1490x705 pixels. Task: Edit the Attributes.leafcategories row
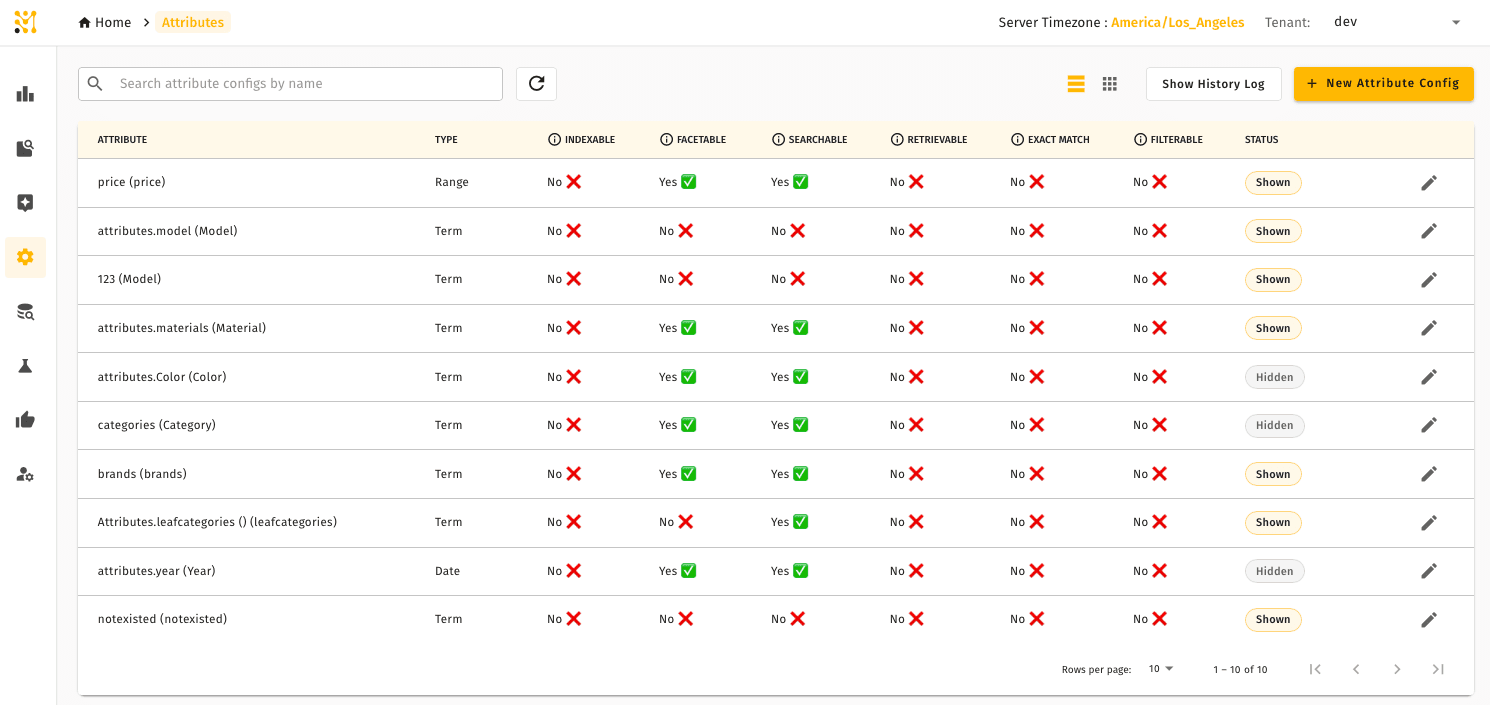point(1429,522)
